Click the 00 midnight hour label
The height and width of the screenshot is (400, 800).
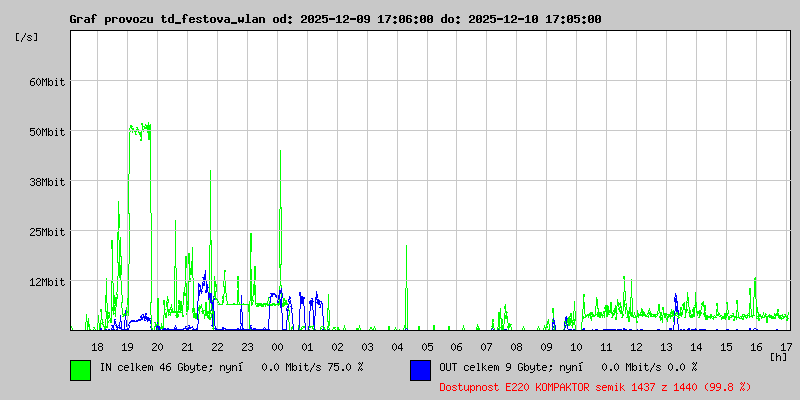coord(277,346)
